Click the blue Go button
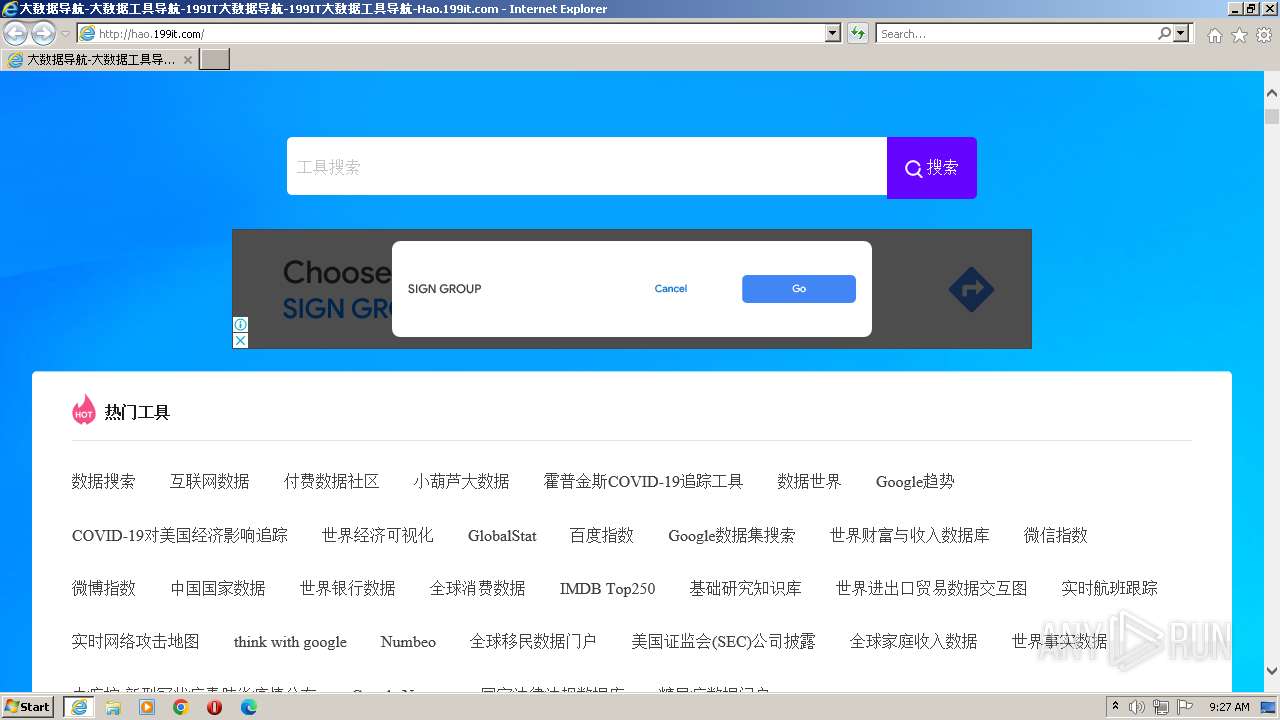 (799, 289)
